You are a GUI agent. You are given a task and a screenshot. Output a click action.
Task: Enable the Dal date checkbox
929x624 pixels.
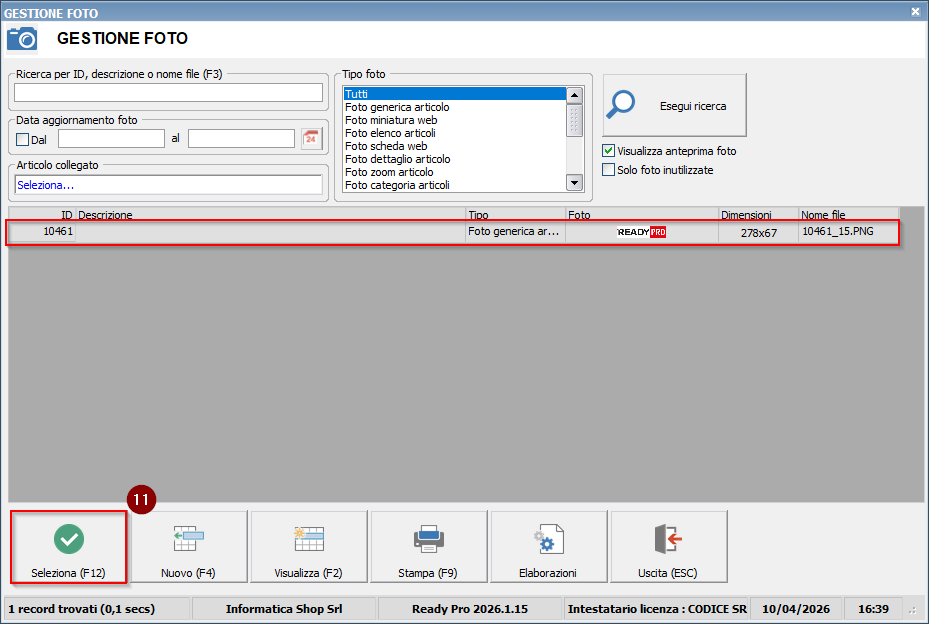(23, 140)
